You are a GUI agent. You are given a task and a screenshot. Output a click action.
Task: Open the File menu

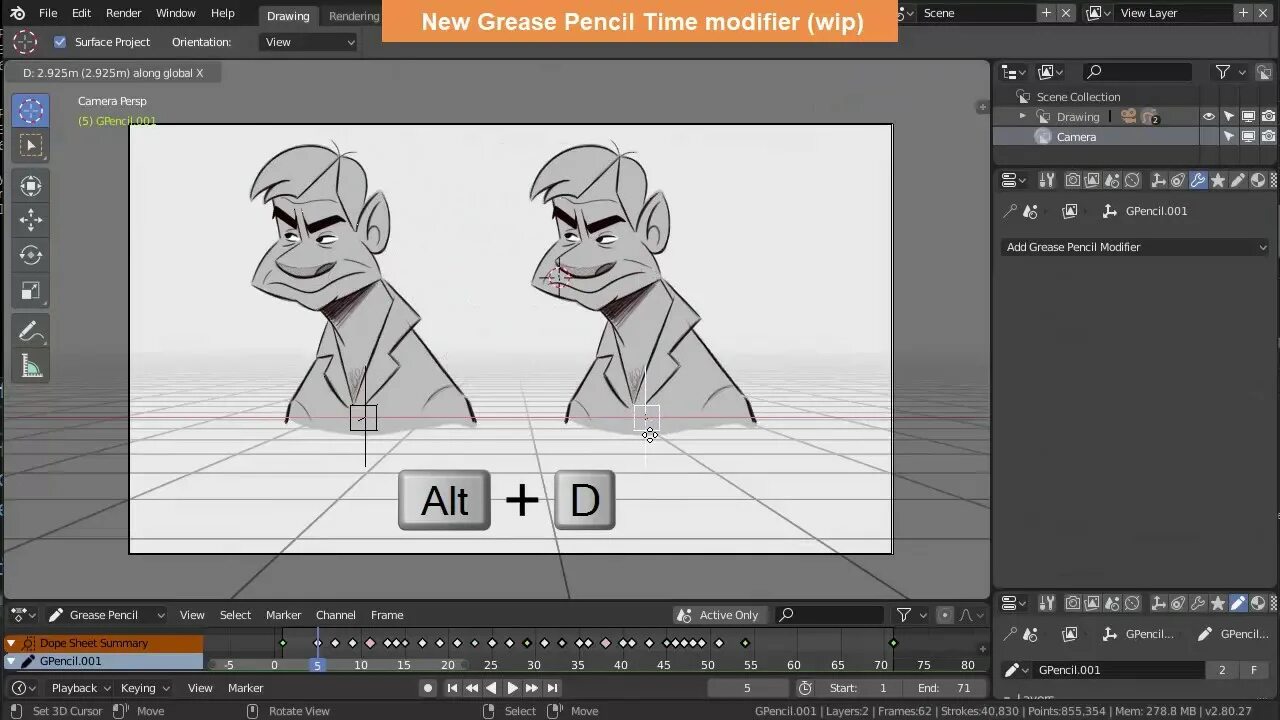pyautogui.click(x=48, y=13)
